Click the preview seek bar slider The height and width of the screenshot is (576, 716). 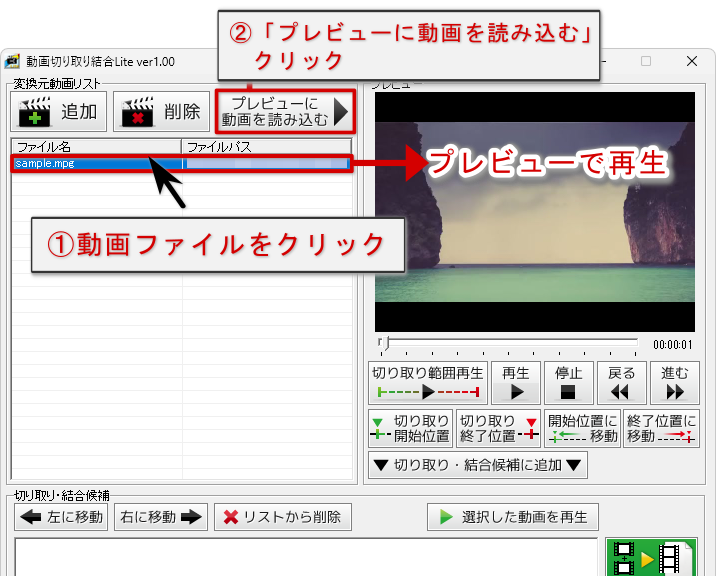tap(388, 343)
